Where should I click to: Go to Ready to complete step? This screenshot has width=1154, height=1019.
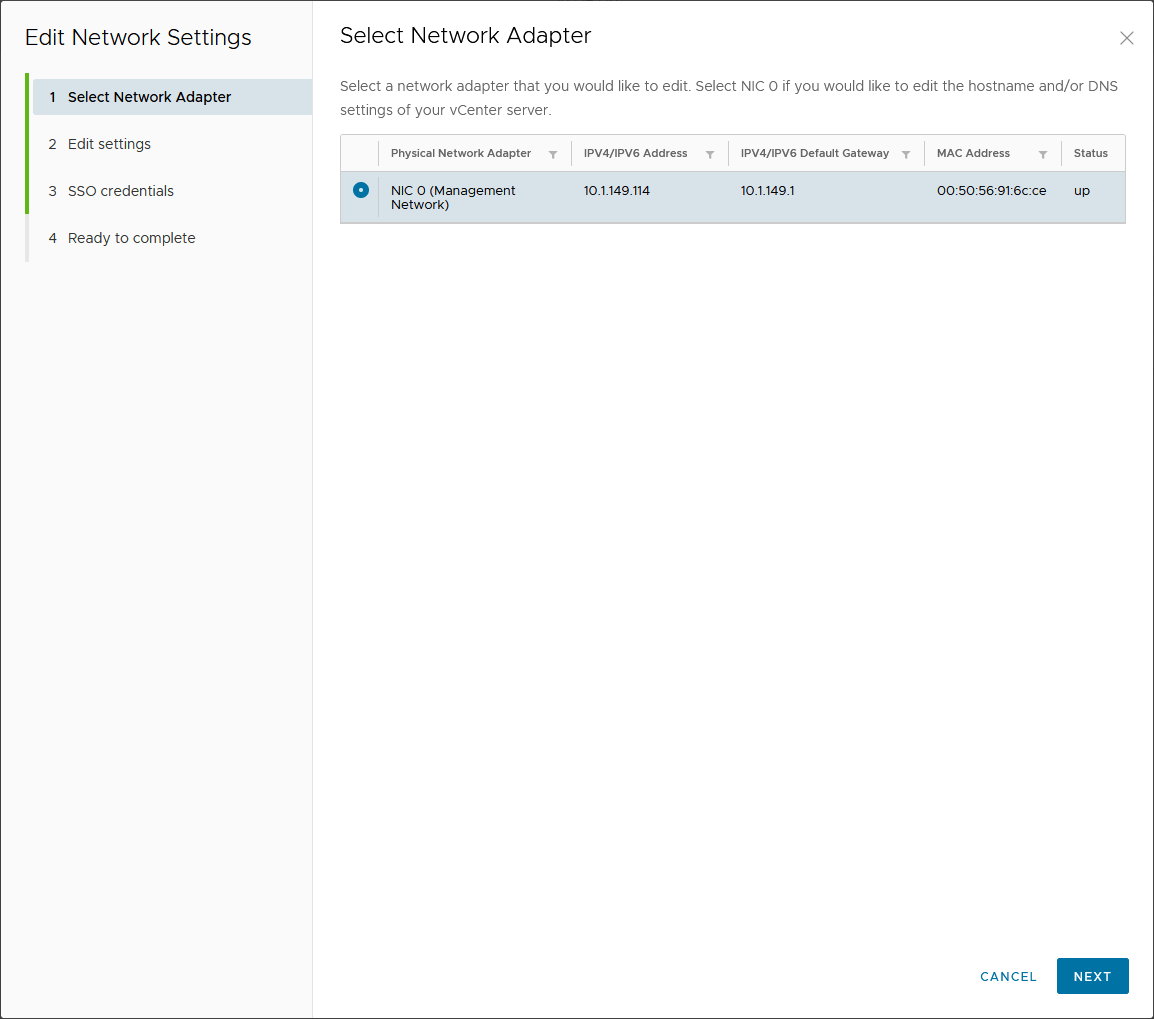[x=131, y=238]
